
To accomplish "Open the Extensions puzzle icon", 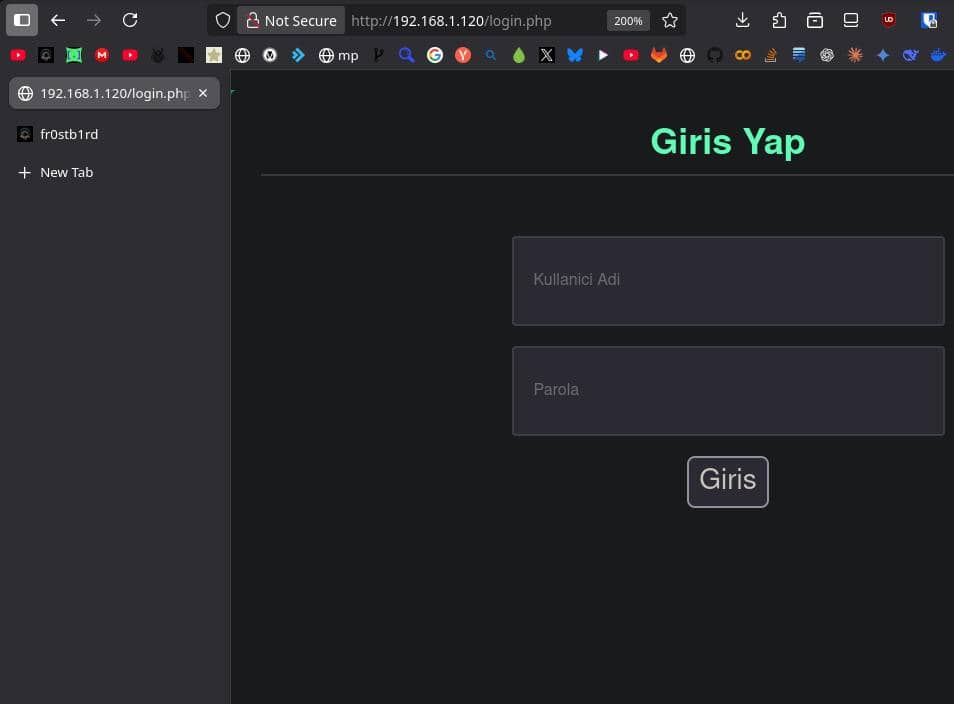I will 779,20.
